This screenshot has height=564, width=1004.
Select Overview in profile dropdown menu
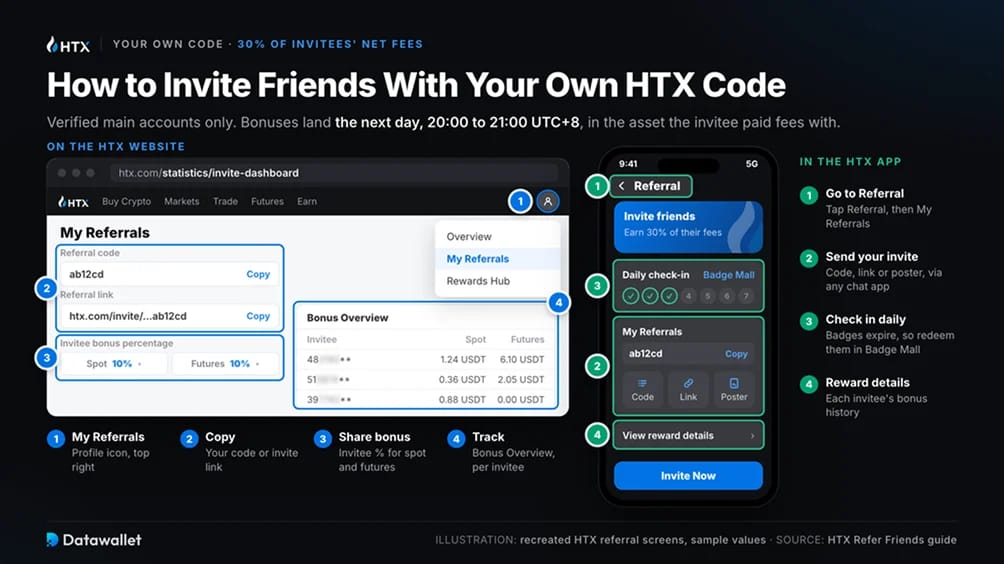(498, 236)
